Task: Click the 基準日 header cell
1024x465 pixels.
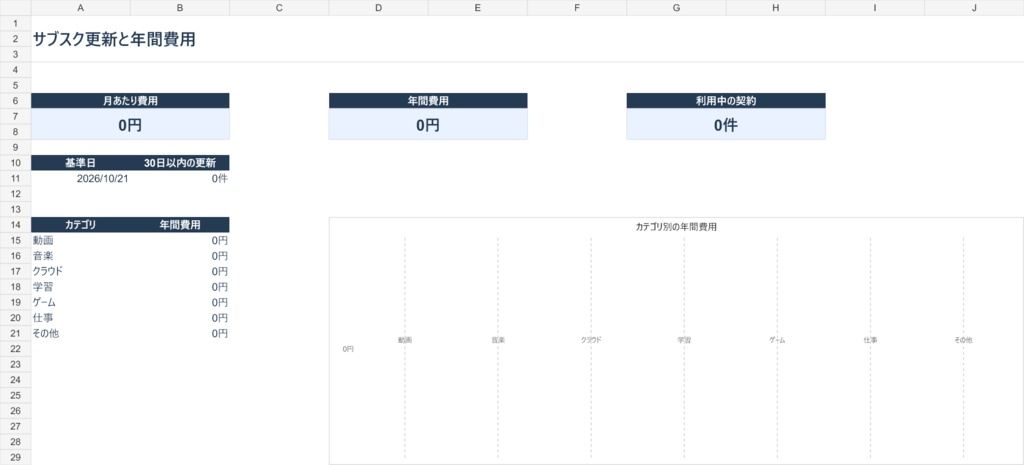Action: (x=81, y=163)
